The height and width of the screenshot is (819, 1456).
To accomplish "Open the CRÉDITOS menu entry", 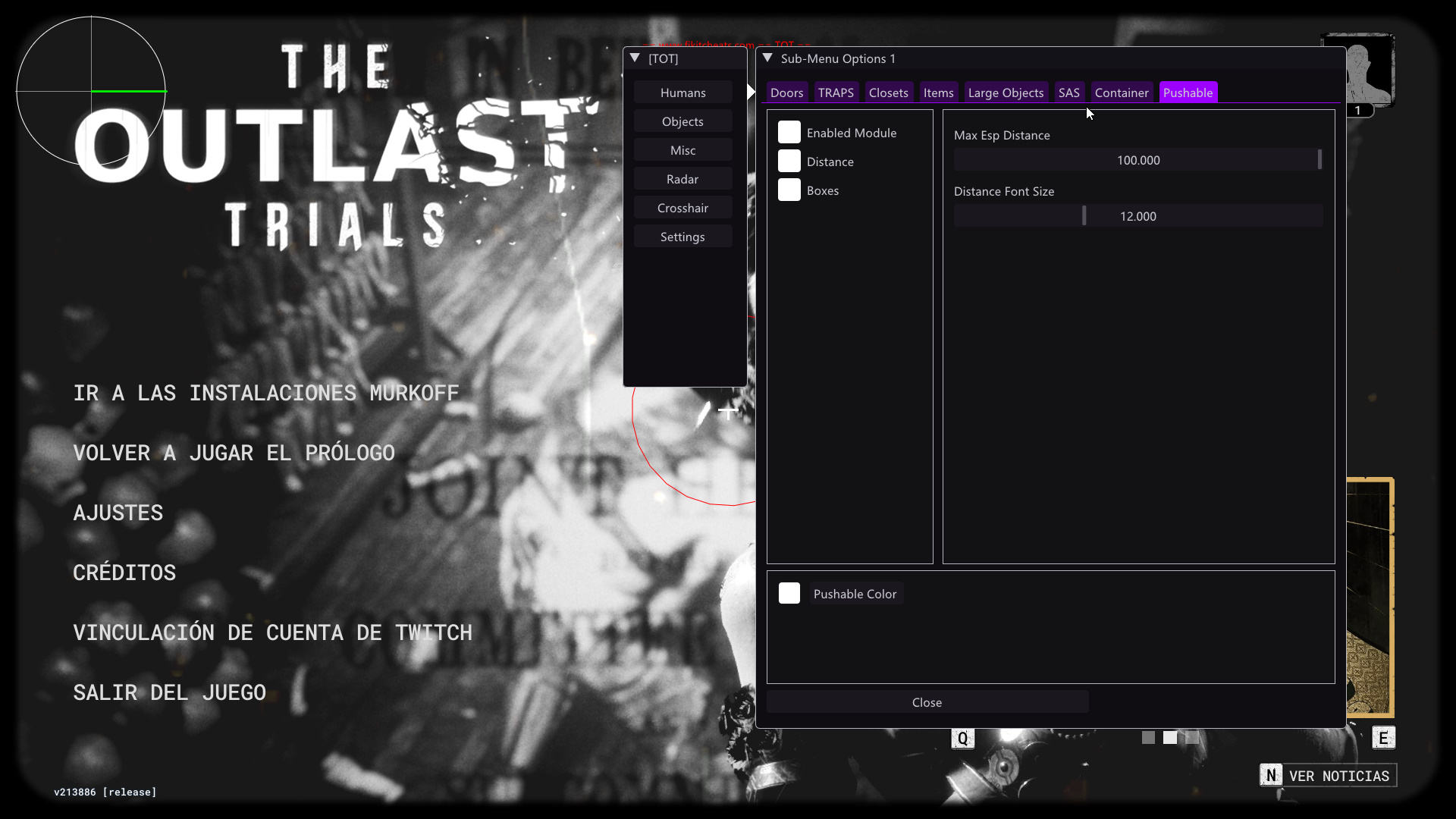I will click(124, 573).
